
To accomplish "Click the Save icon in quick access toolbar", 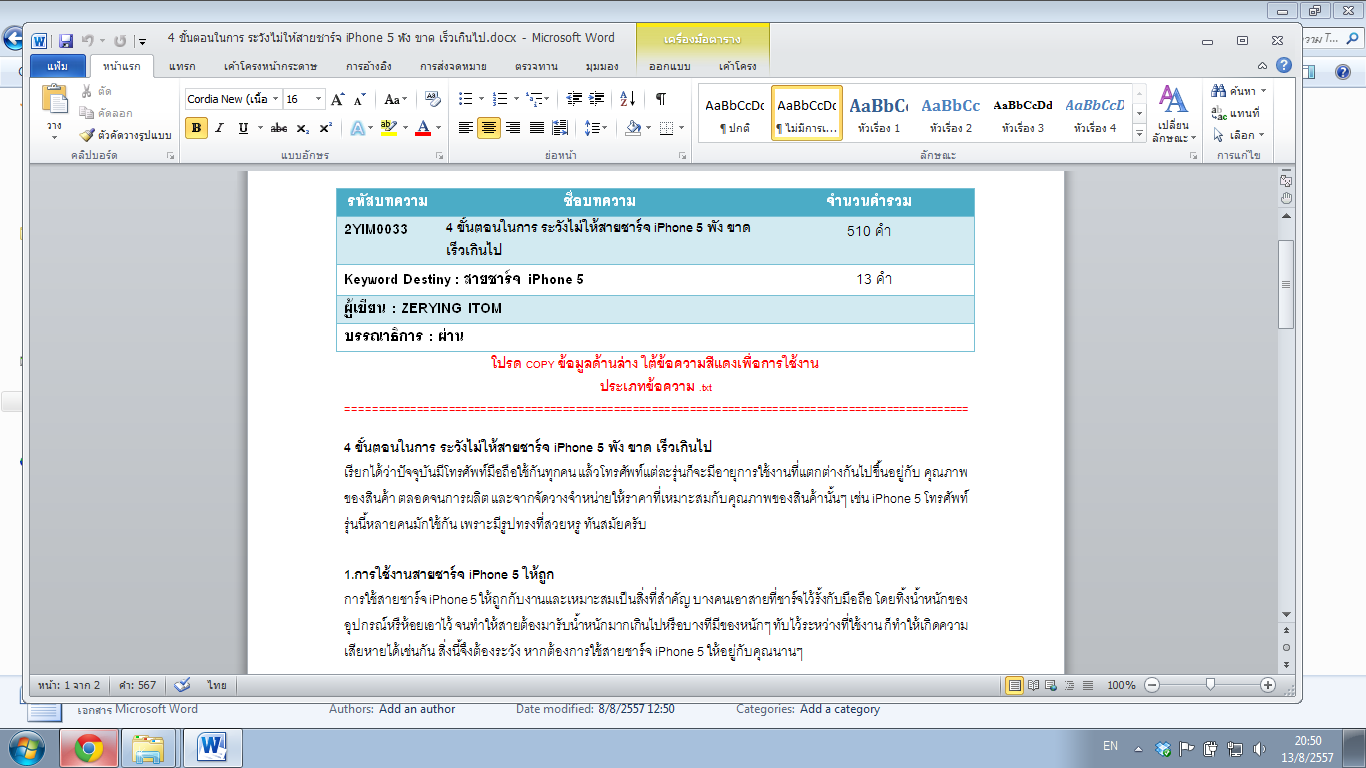I will click(66, 41).
